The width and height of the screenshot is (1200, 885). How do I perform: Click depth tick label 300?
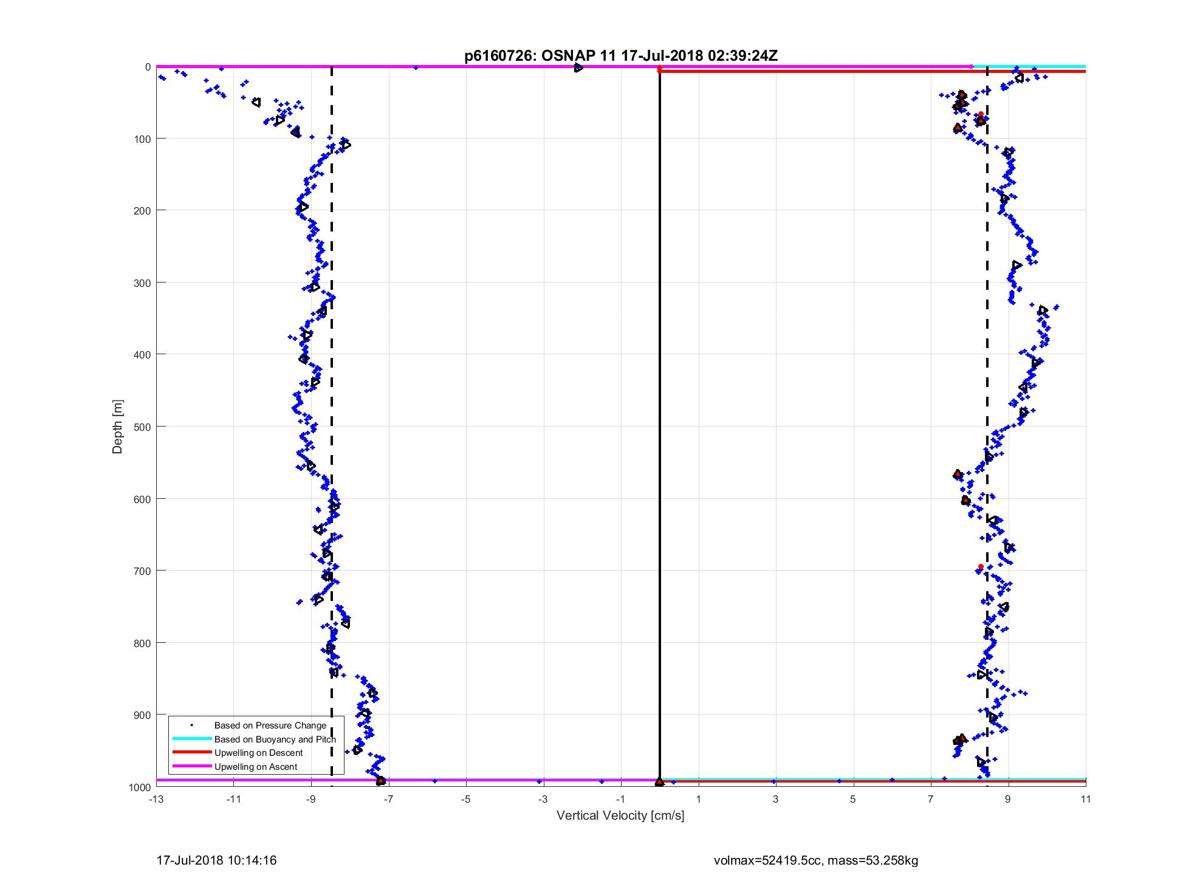[141, 282]
